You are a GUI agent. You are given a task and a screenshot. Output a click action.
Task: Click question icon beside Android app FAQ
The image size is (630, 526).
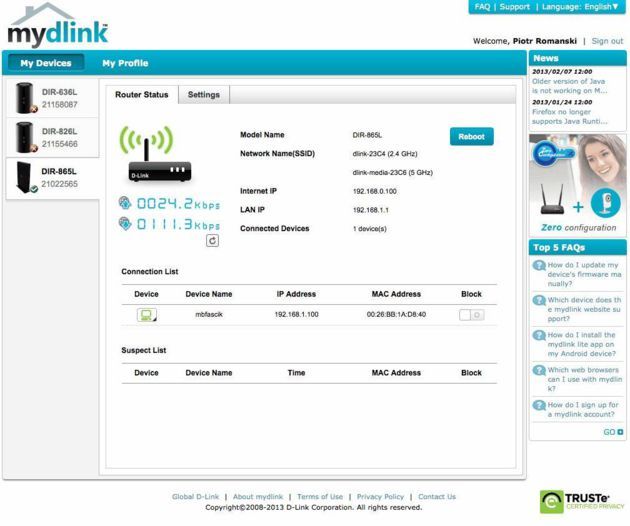pyautogui.click(x=539, y=336)
